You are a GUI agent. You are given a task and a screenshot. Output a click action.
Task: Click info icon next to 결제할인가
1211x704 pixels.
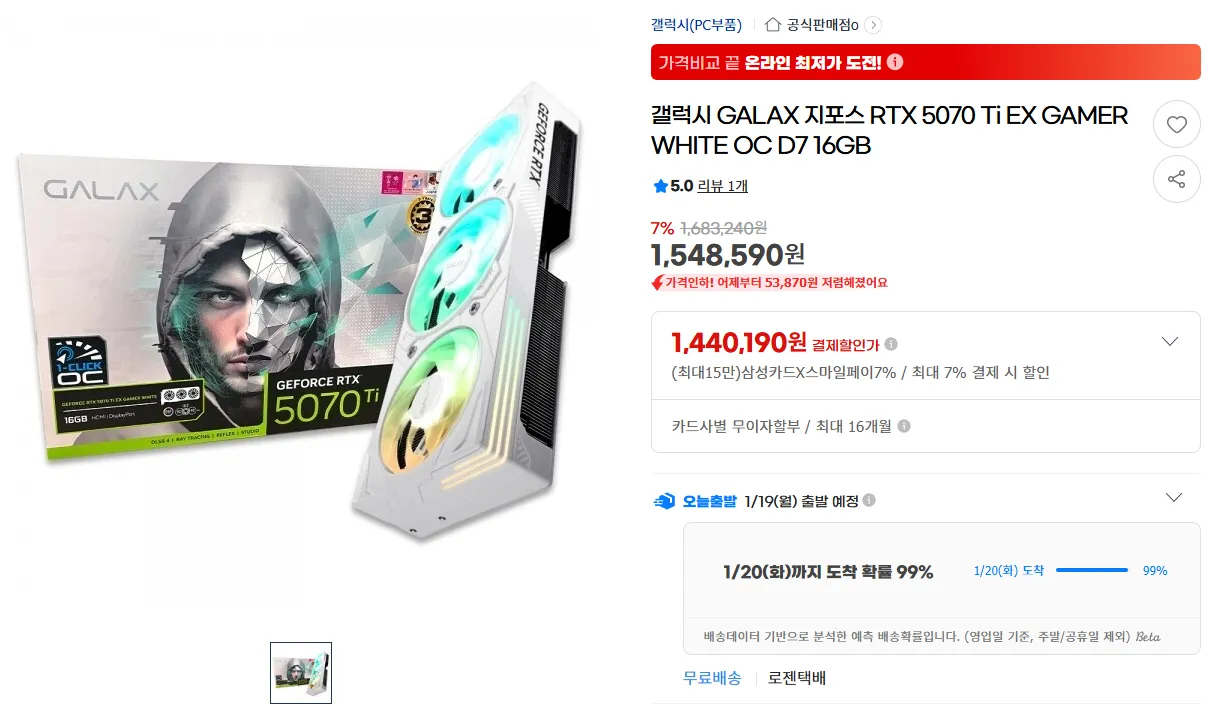pos(891,344)
